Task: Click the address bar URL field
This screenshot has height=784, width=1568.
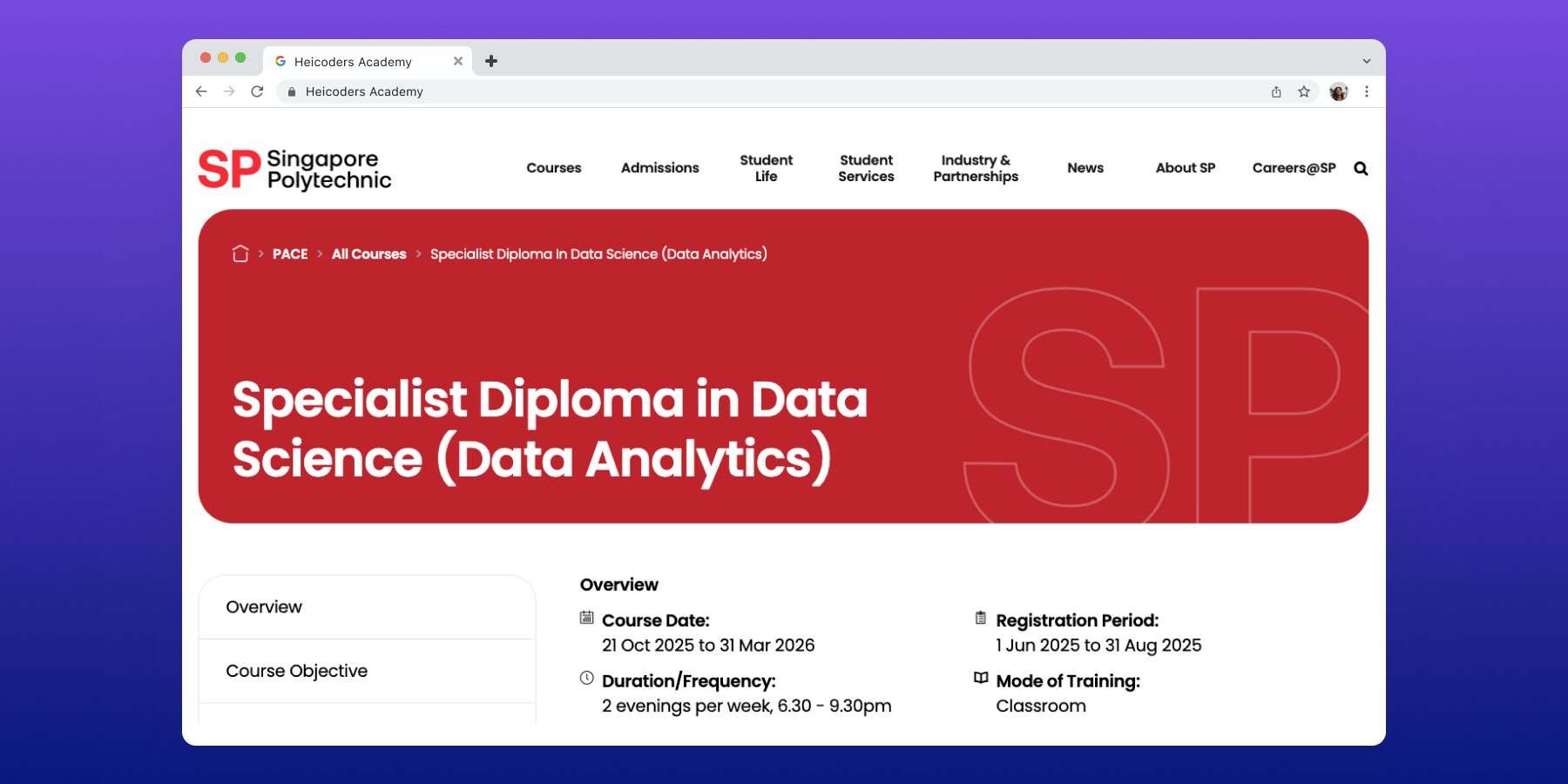Action: click(610, 91)
